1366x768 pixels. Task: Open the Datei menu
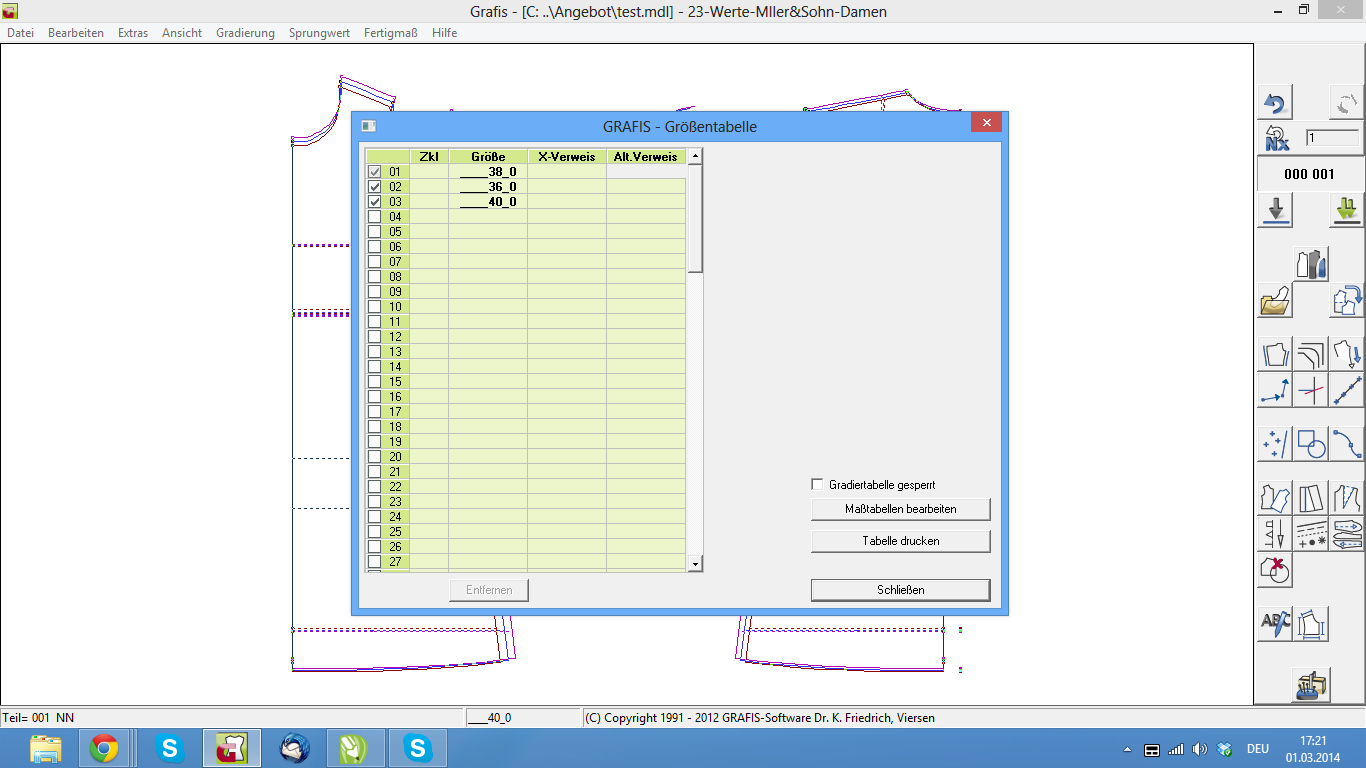pos(20,33)
